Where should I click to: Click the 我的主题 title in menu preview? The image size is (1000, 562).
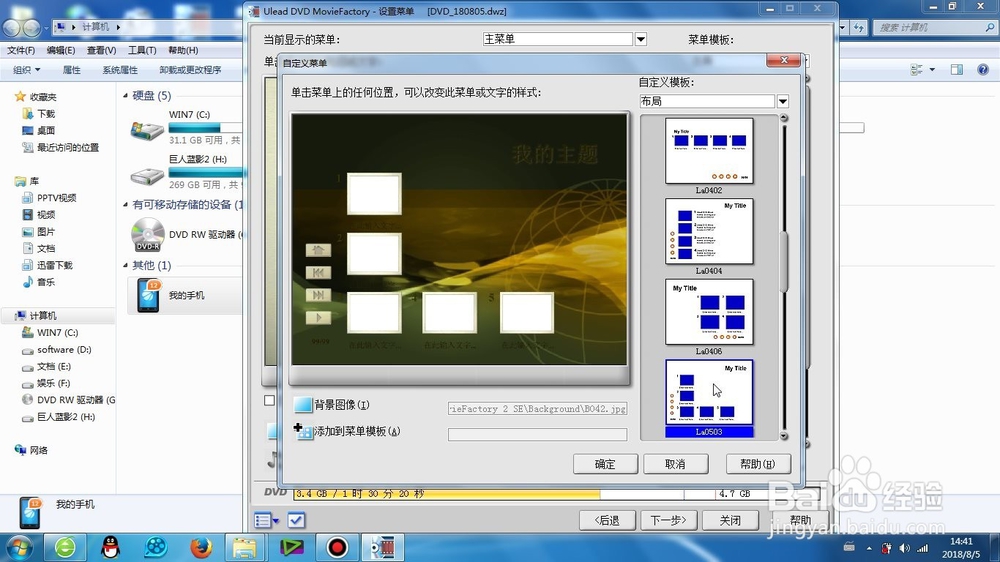(x=555, y=154)
